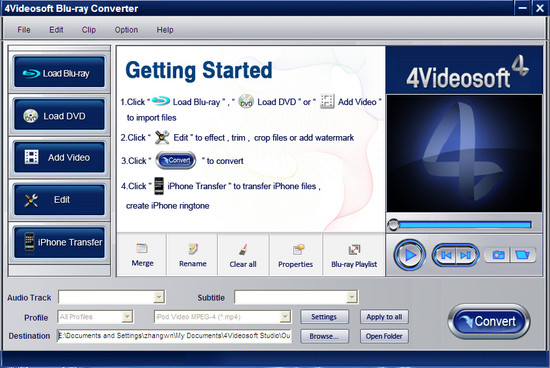Jump to the previous chapter in preview
The image size is (550, 368).
(x=445, y=255)
